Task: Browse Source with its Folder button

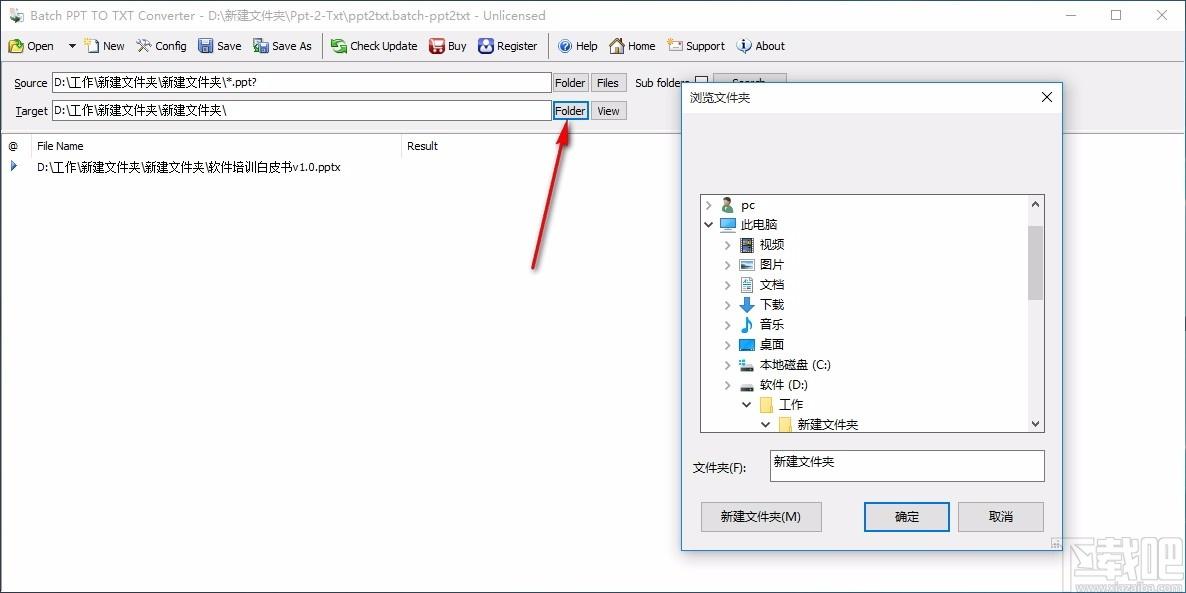Action: tap(570, 82)
